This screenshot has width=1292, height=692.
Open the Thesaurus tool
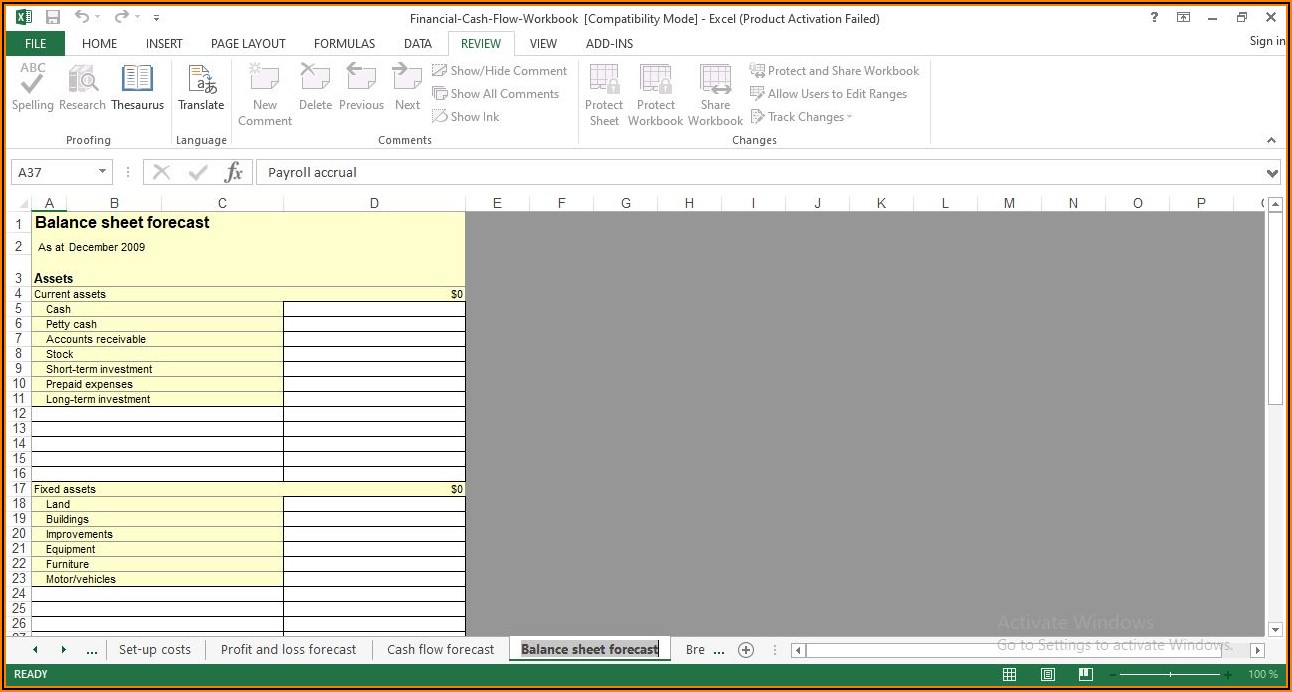click(137, 88)
